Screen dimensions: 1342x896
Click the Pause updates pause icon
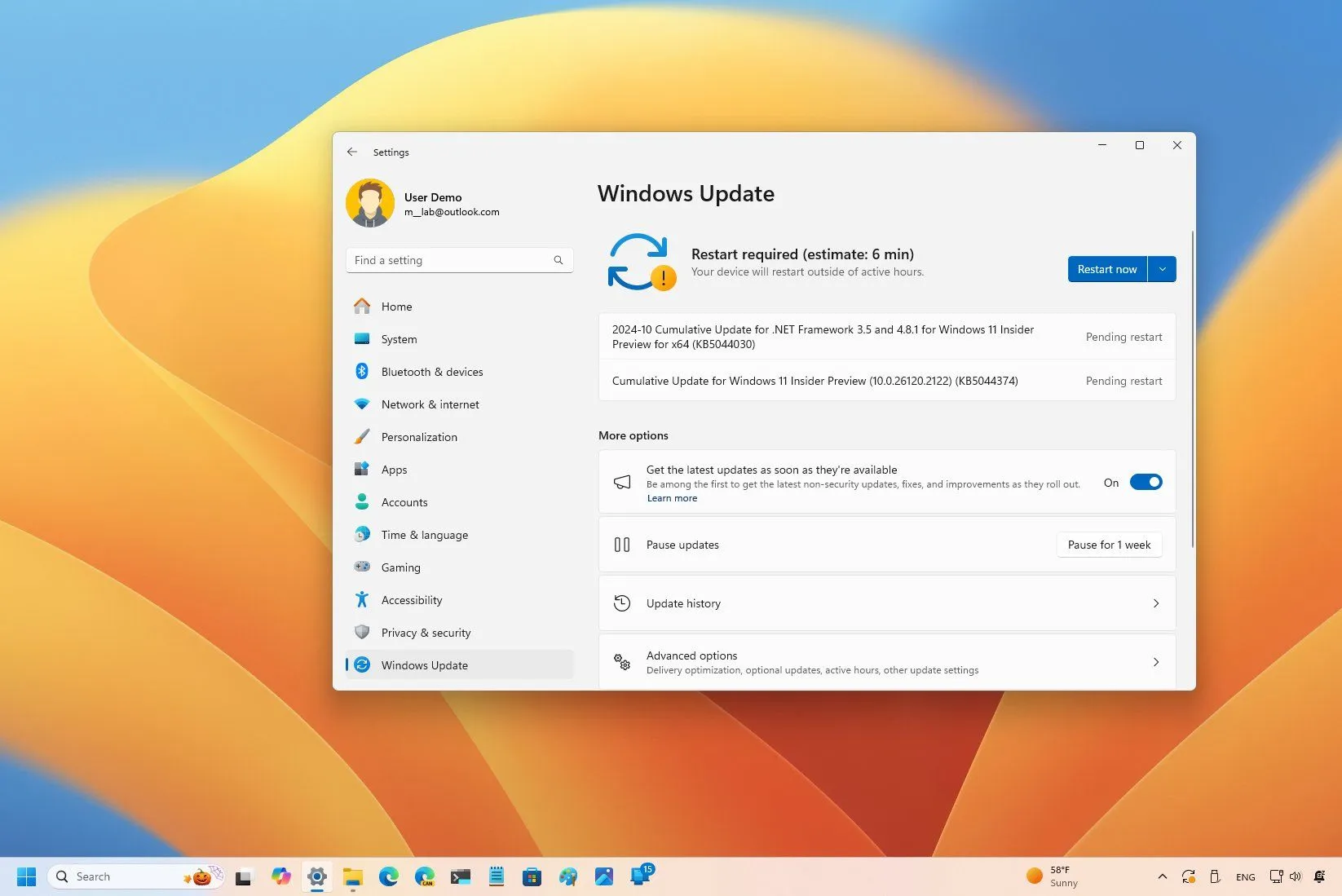tap(622, 545)
